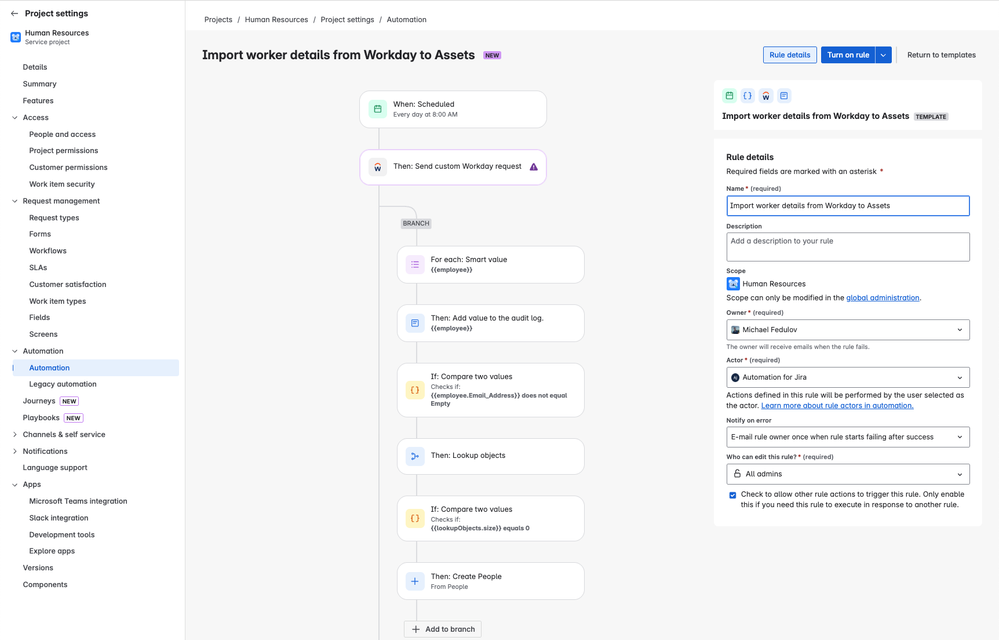
Task: Select the When: Scheduled trigger card
Action: pos(453,109)
